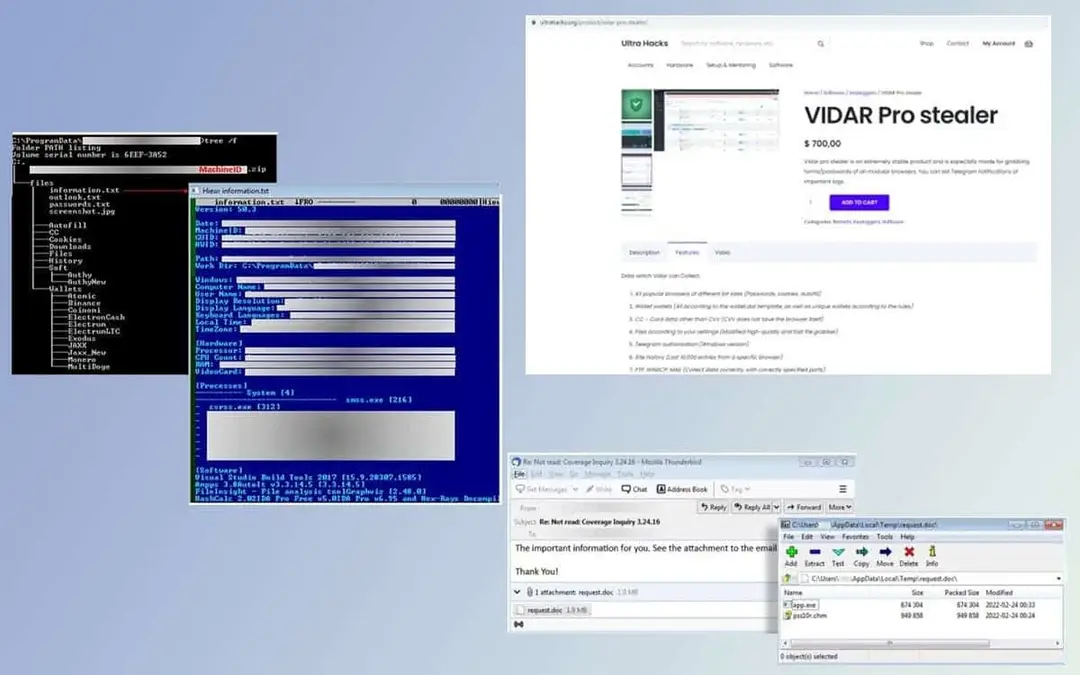Screen dimensions: 1080x675
Task: Open the 7-Zip address path dropdown
Action: point(1059,579)
